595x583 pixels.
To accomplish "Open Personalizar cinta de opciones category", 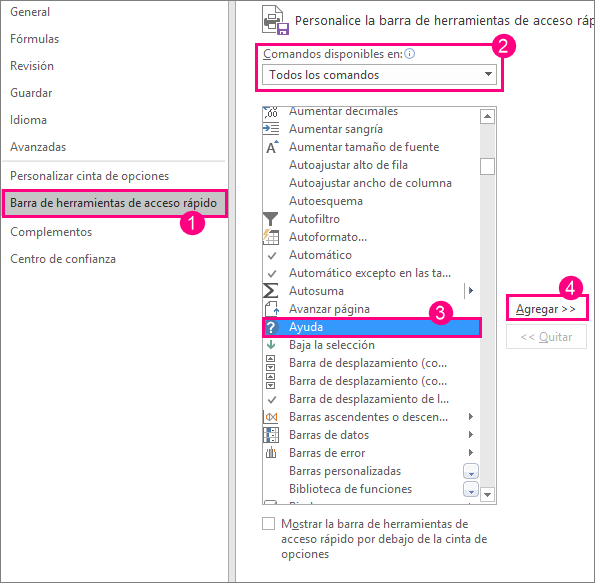I will (x=90, y=176).
